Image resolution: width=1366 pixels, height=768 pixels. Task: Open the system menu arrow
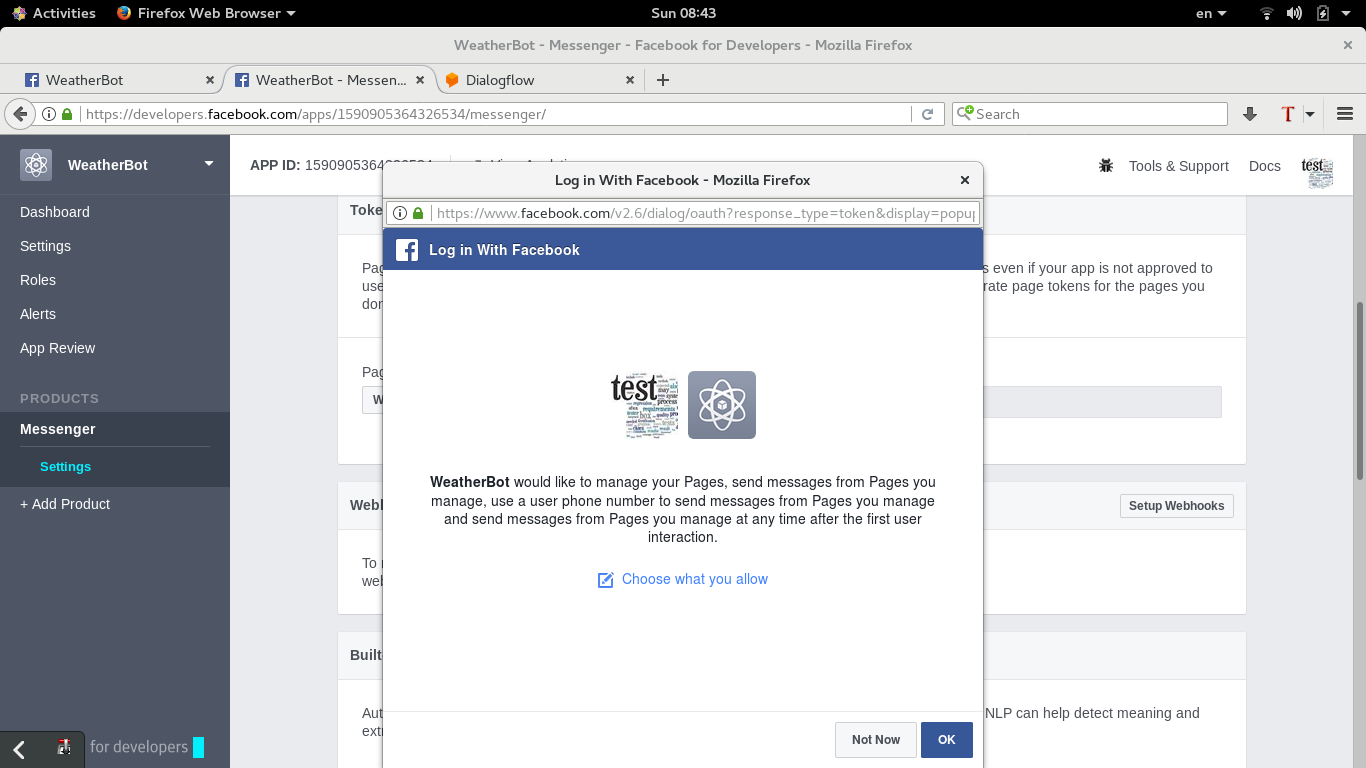[x=1347, y=13]
